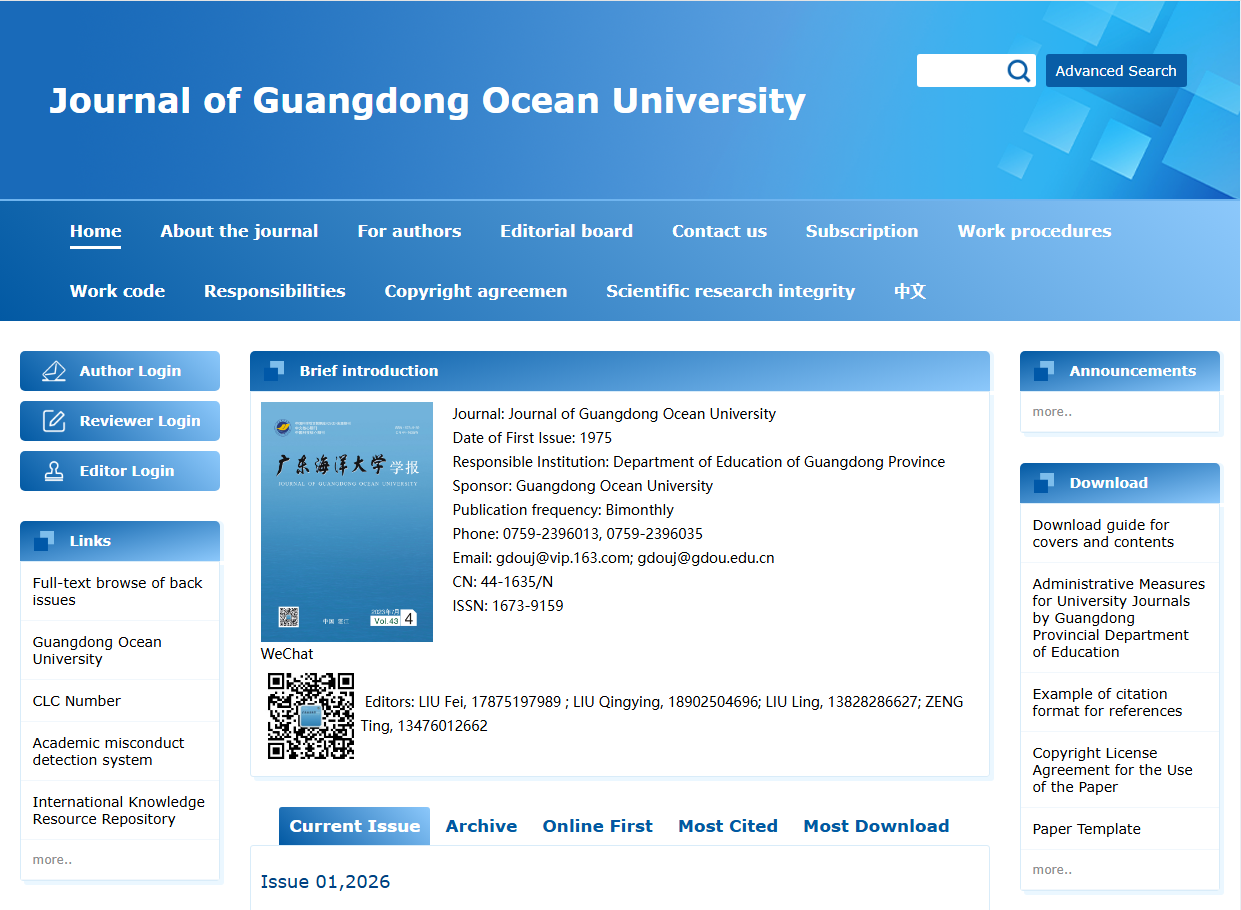Click the Announcements panel square icon
1241x910 pixels.
(x=1044, y=371)
